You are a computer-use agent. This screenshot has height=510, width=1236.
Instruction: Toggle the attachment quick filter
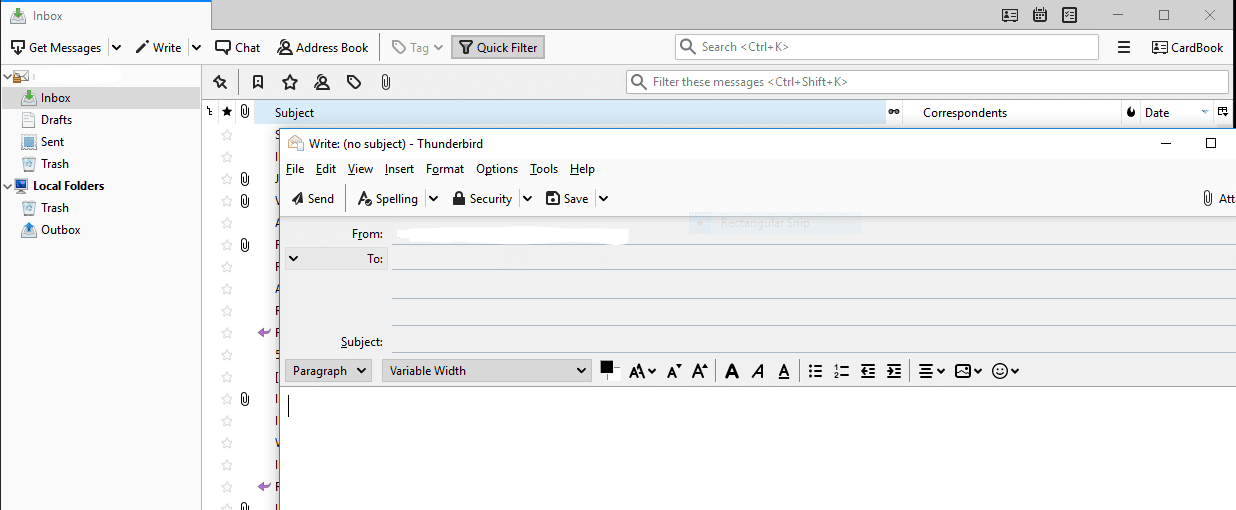386,82
